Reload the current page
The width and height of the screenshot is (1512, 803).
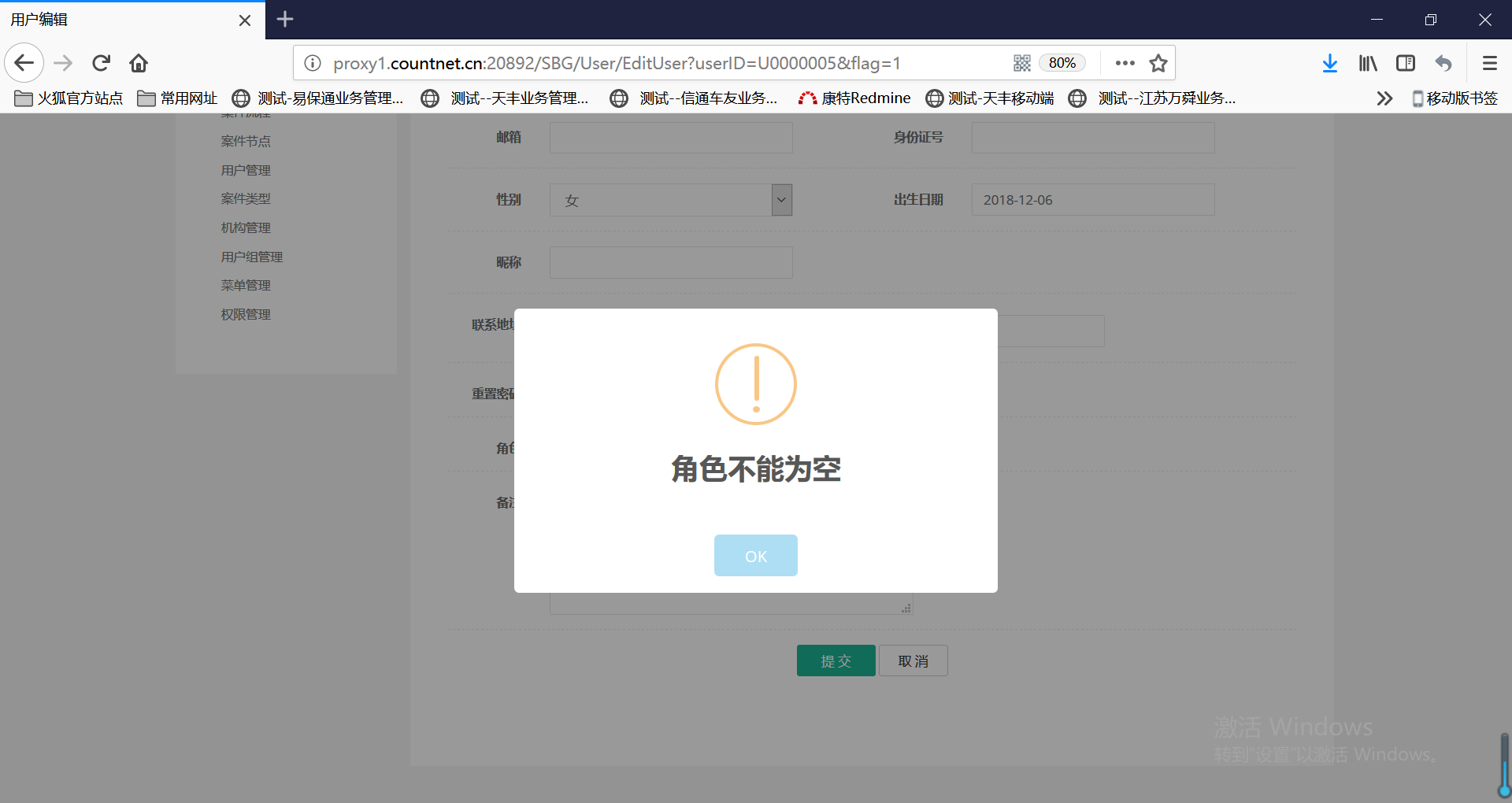click(102, 63)
